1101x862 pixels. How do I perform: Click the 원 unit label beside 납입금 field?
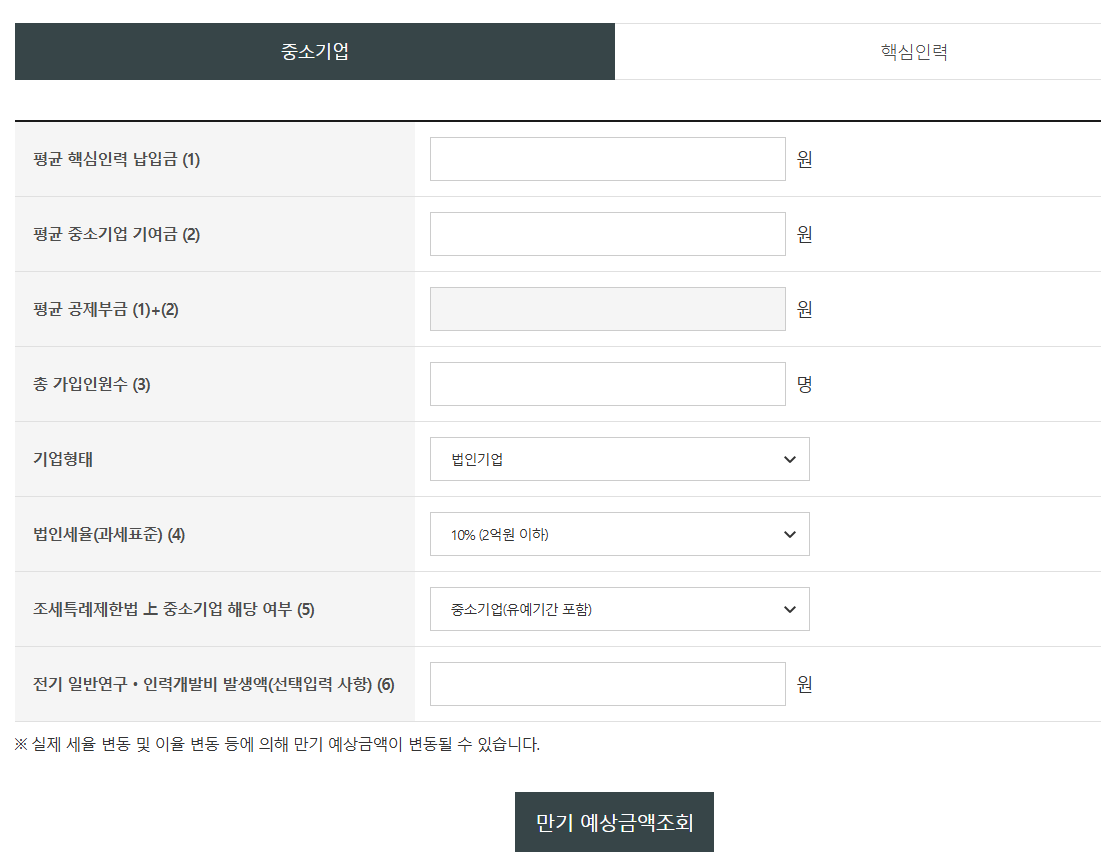pos(806,158)
